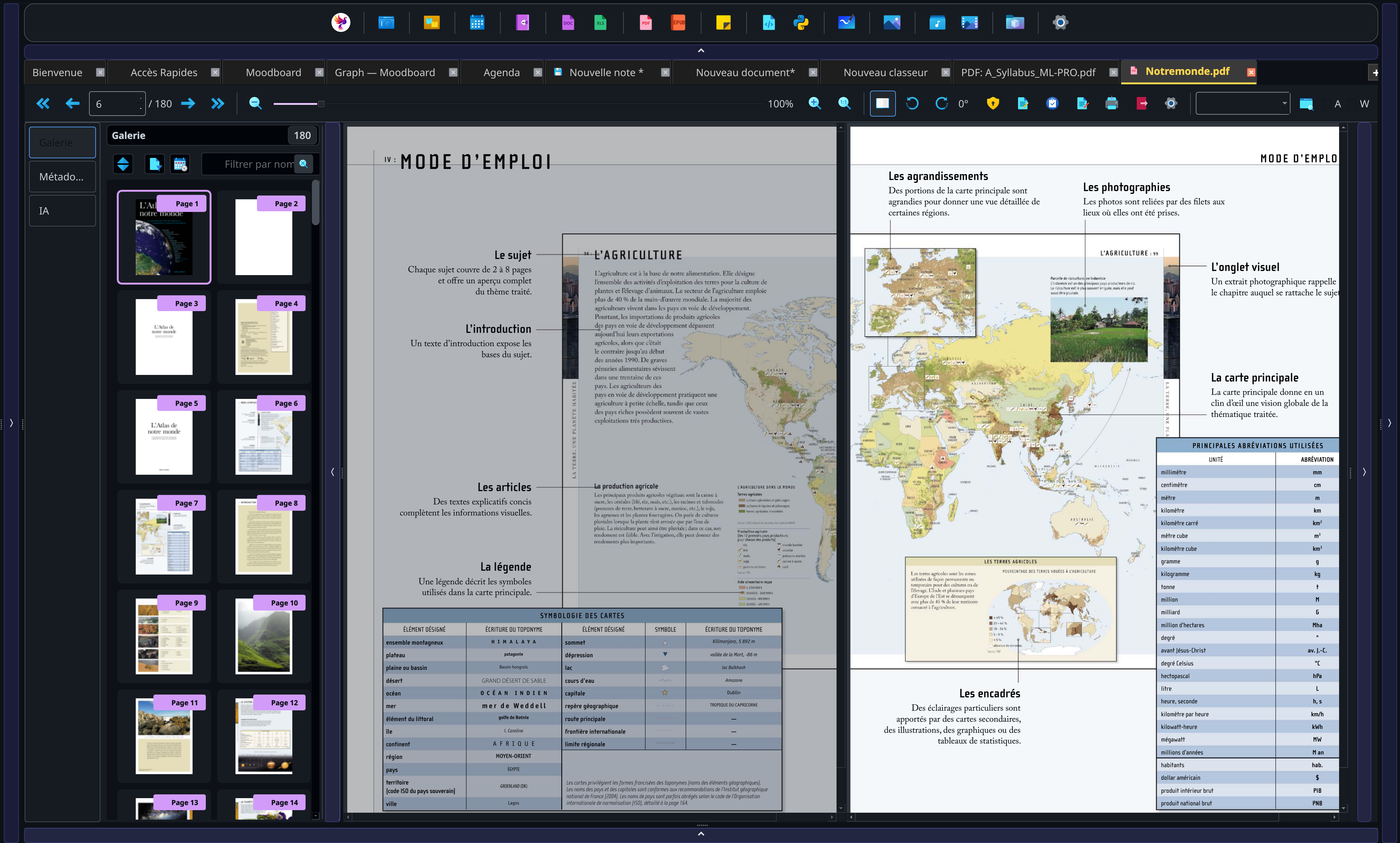The width and height of the screenshot is (1400, 843).
Task: Click the blue clipboard check icon
Action: pos(1052,103)
